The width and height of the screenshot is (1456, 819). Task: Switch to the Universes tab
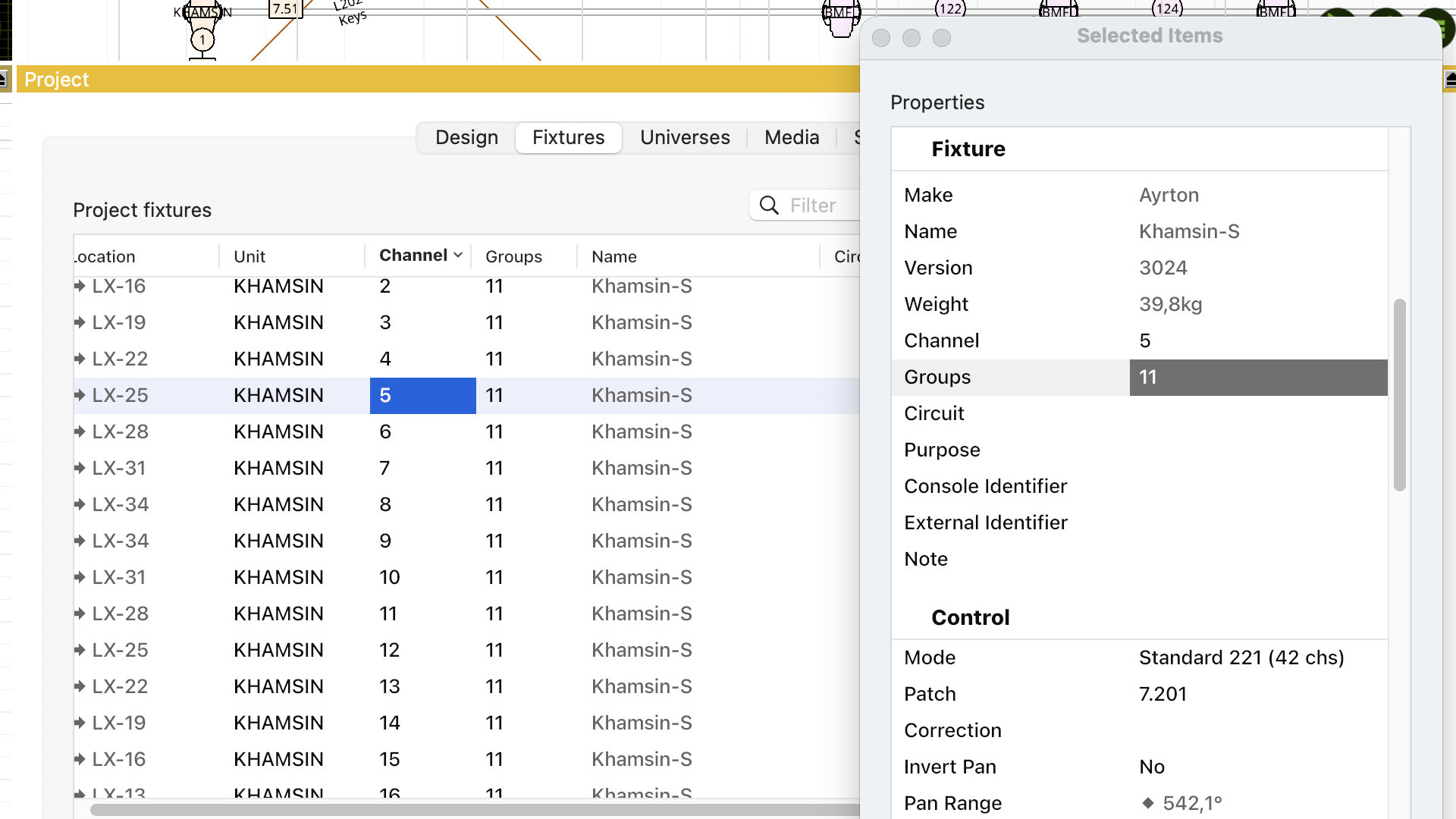[685, 137]
